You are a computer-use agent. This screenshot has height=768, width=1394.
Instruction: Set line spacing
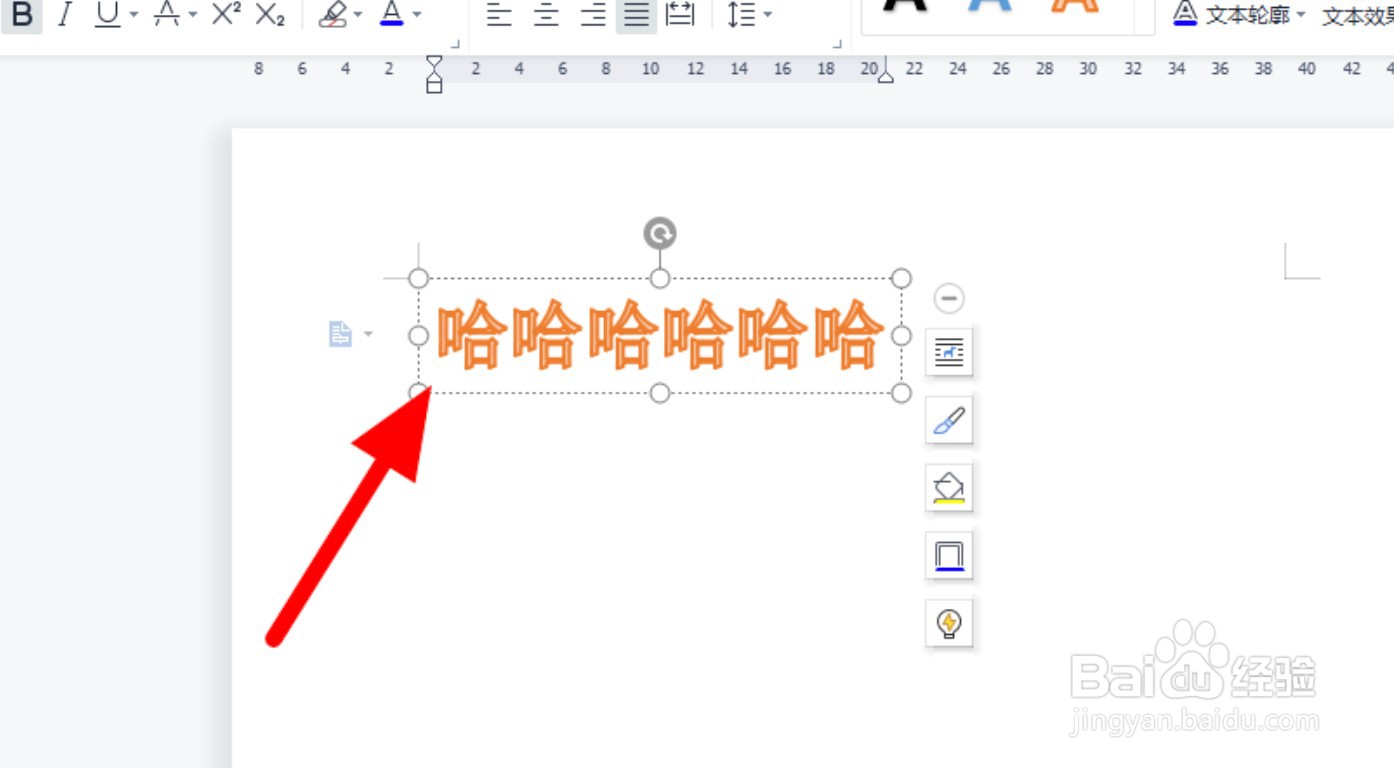coord(741,15)
